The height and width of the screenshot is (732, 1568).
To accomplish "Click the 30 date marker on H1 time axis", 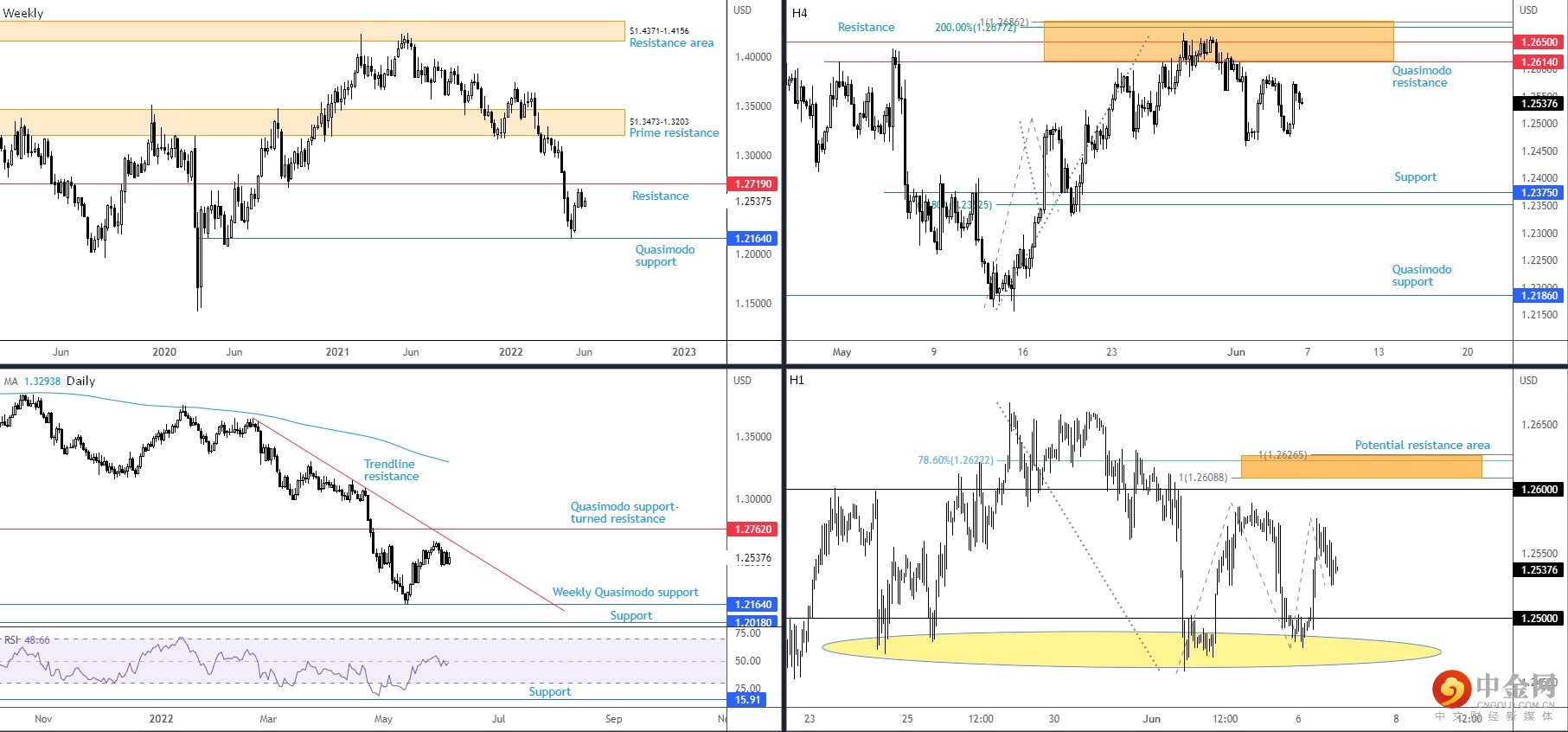I will (1054, 719).
